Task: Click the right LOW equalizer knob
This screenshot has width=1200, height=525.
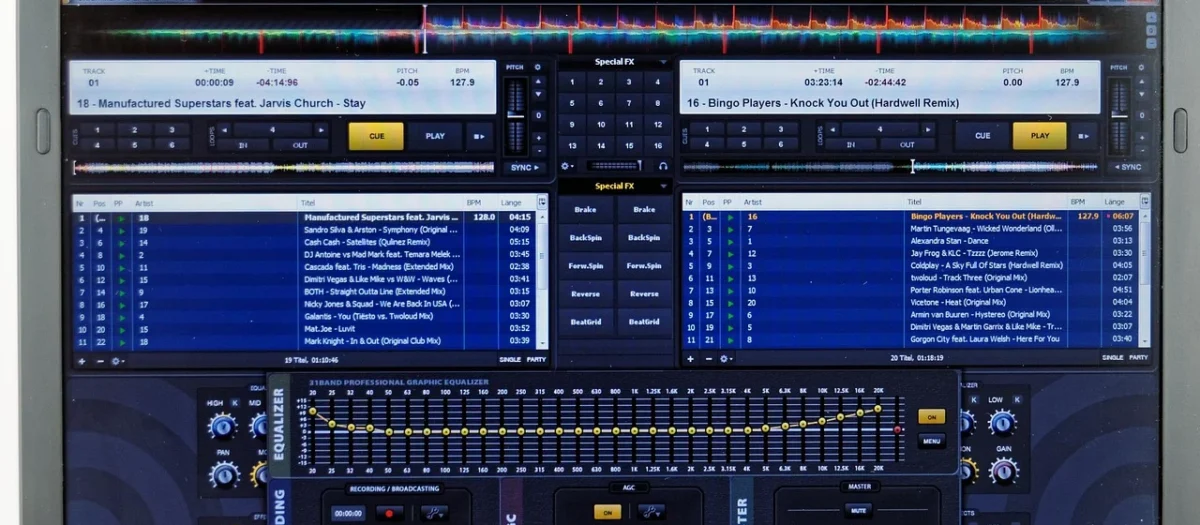Action: (1002, 423)
